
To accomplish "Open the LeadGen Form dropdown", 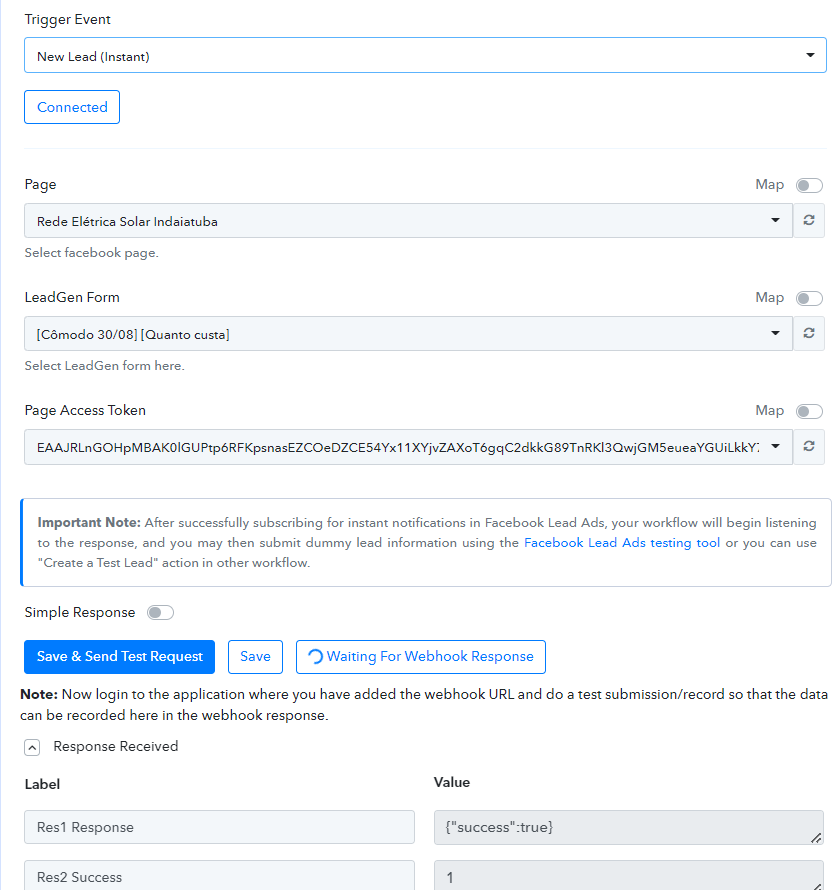I will pos(408,334).
